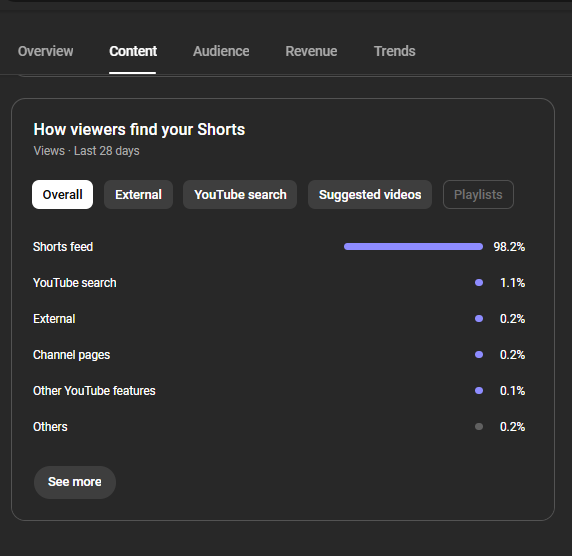Click the gray dot for Others
This screenshot has width=572, height=556.
coord(479,426)
